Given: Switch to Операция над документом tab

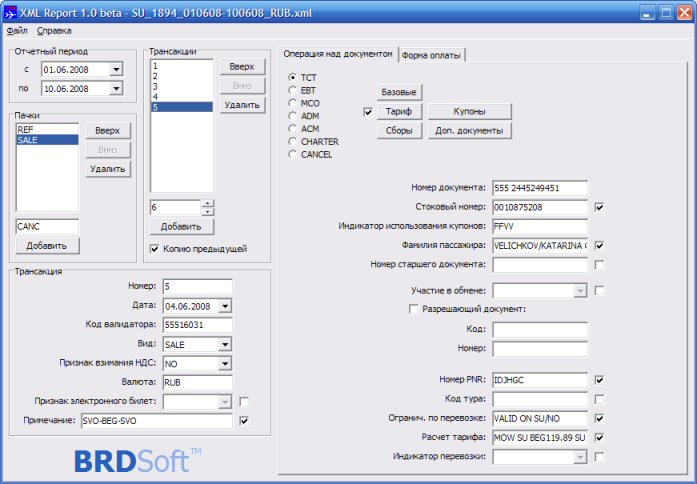Looking at the screenshot, I should coord(338,54).
